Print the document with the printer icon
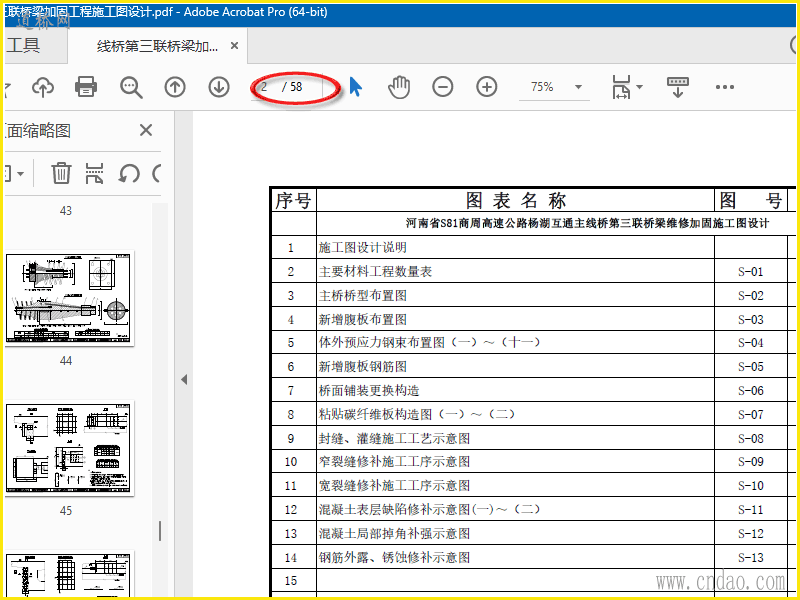Viewport: 800px width, 600px height. pyautogui.click(x=86, y=87)
